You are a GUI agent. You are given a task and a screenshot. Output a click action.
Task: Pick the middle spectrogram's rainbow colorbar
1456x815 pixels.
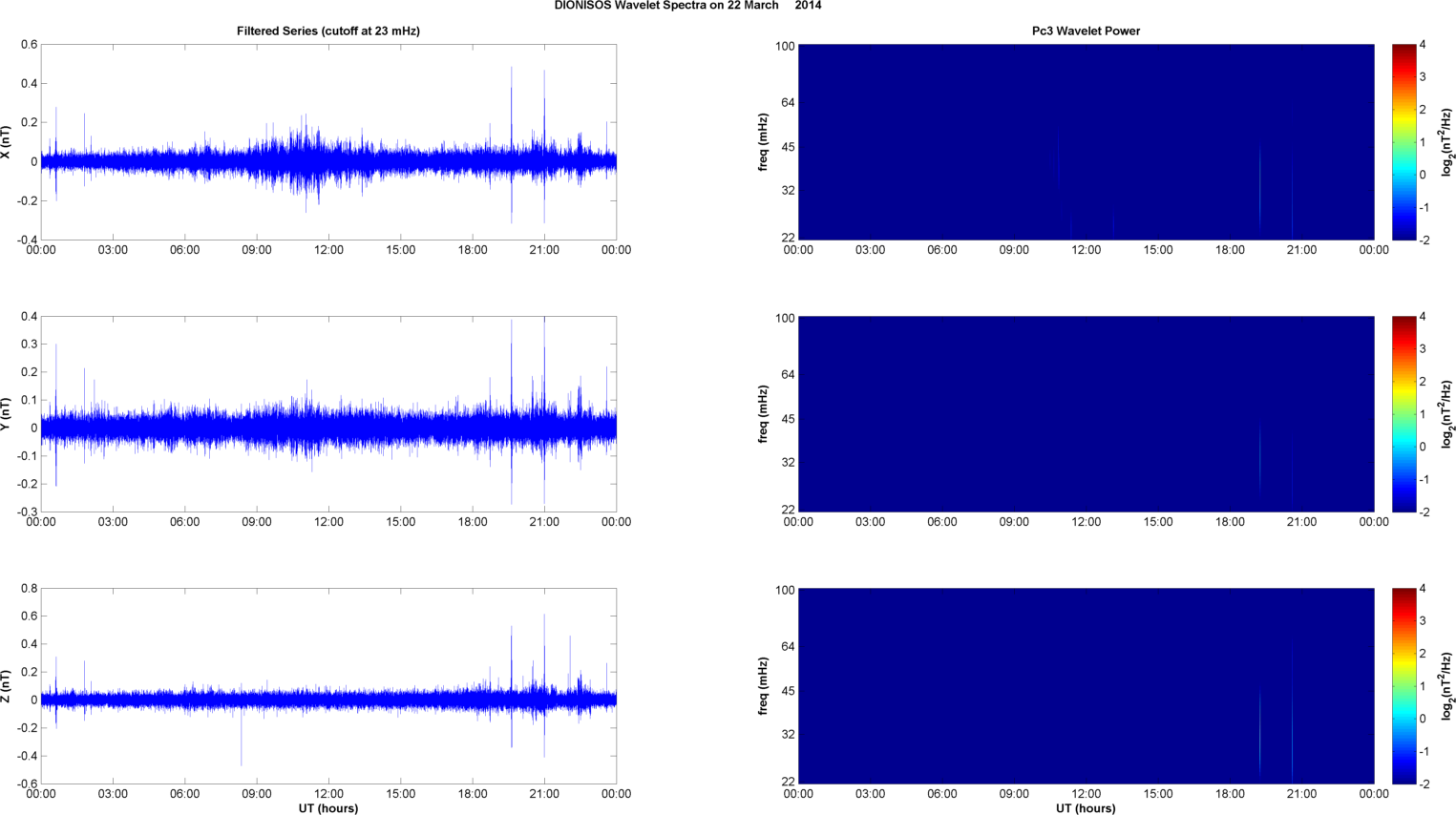(x=1403, y=414)
